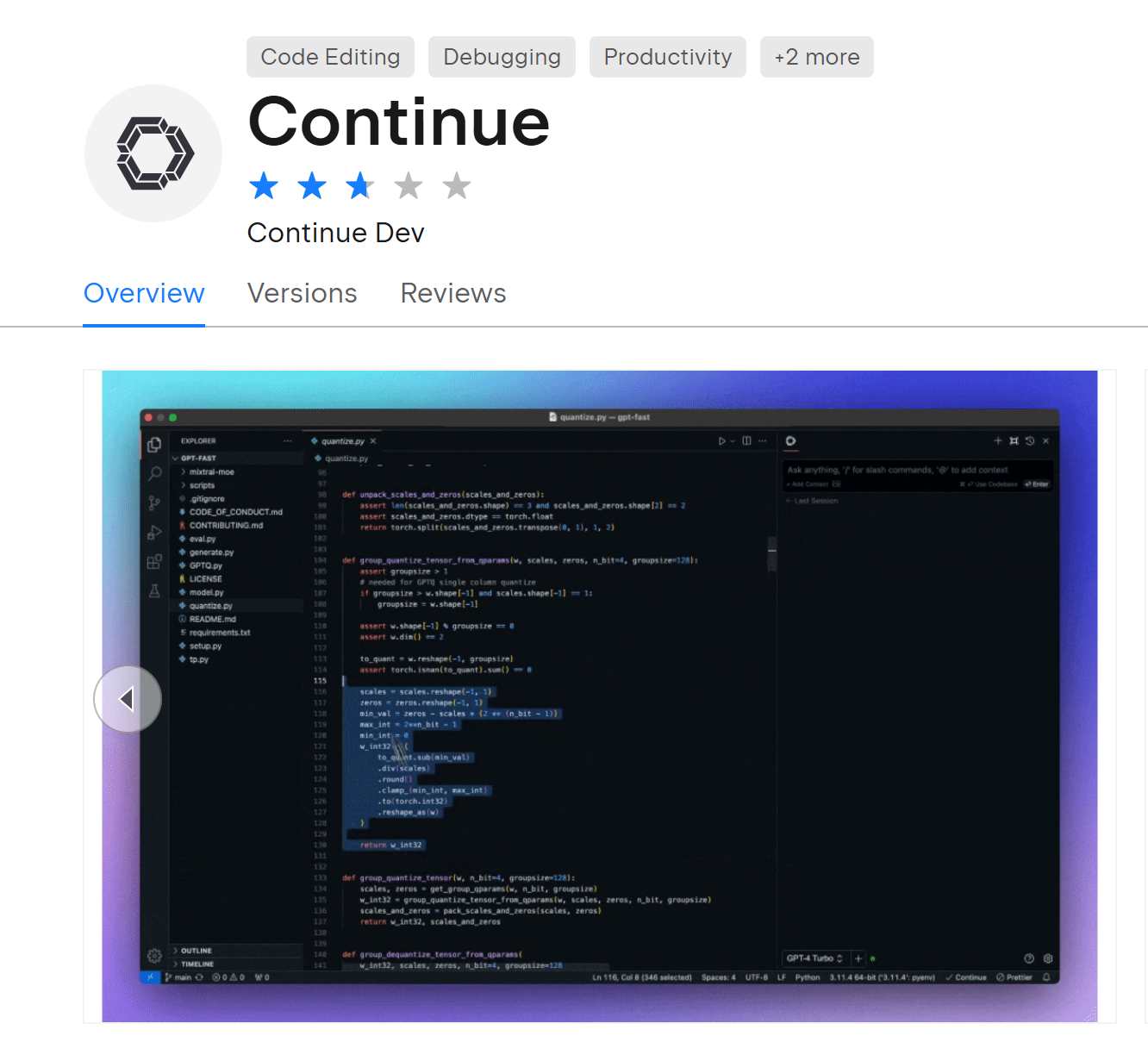This screenshot has height=1061, width=1148.
Task: Open the Versions tab
Action: point(303,293)
